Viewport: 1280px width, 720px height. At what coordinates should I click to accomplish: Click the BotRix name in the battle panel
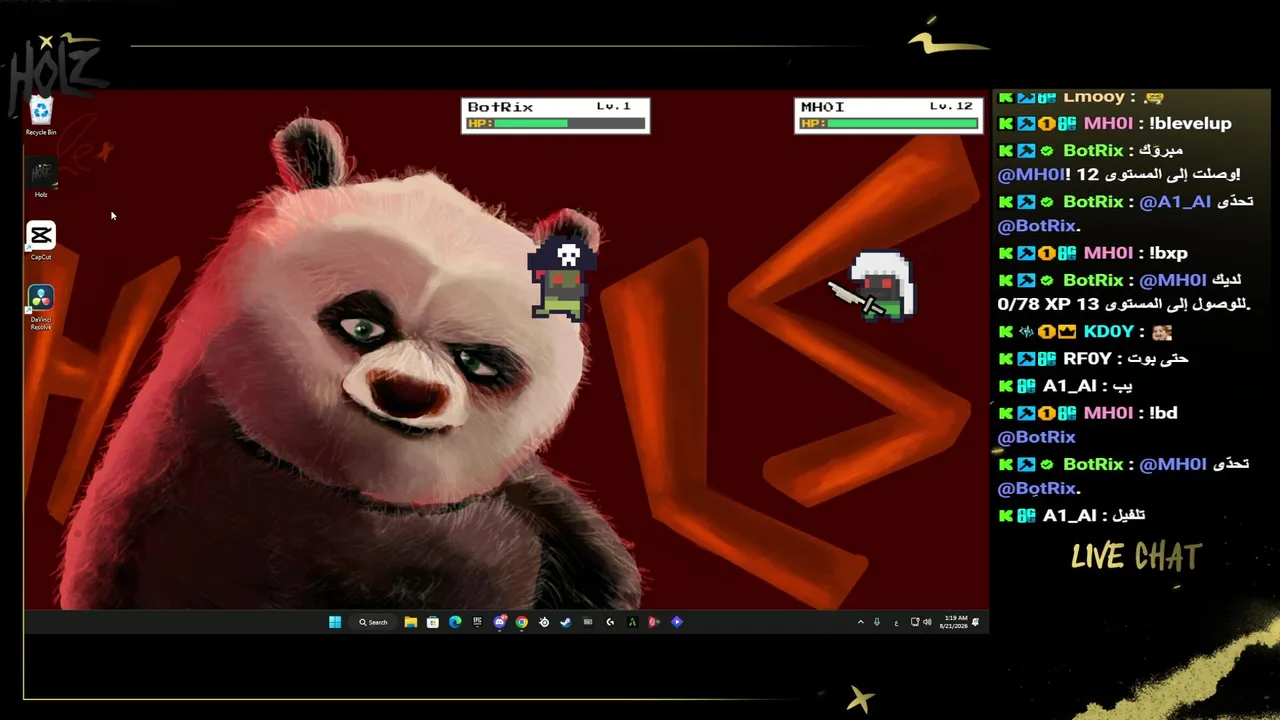500,107
